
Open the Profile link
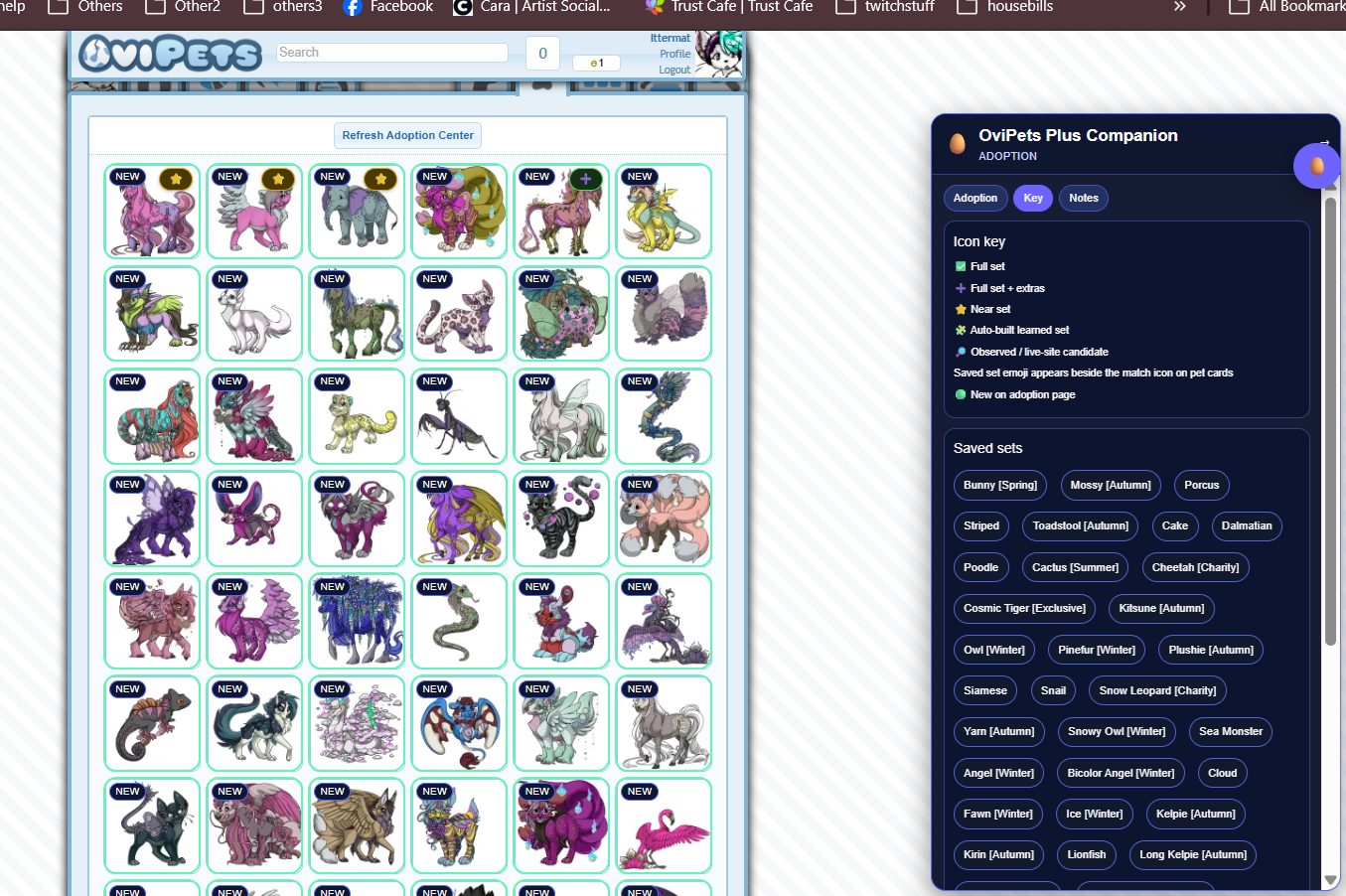pyautogui.click(x=674, y=55)
